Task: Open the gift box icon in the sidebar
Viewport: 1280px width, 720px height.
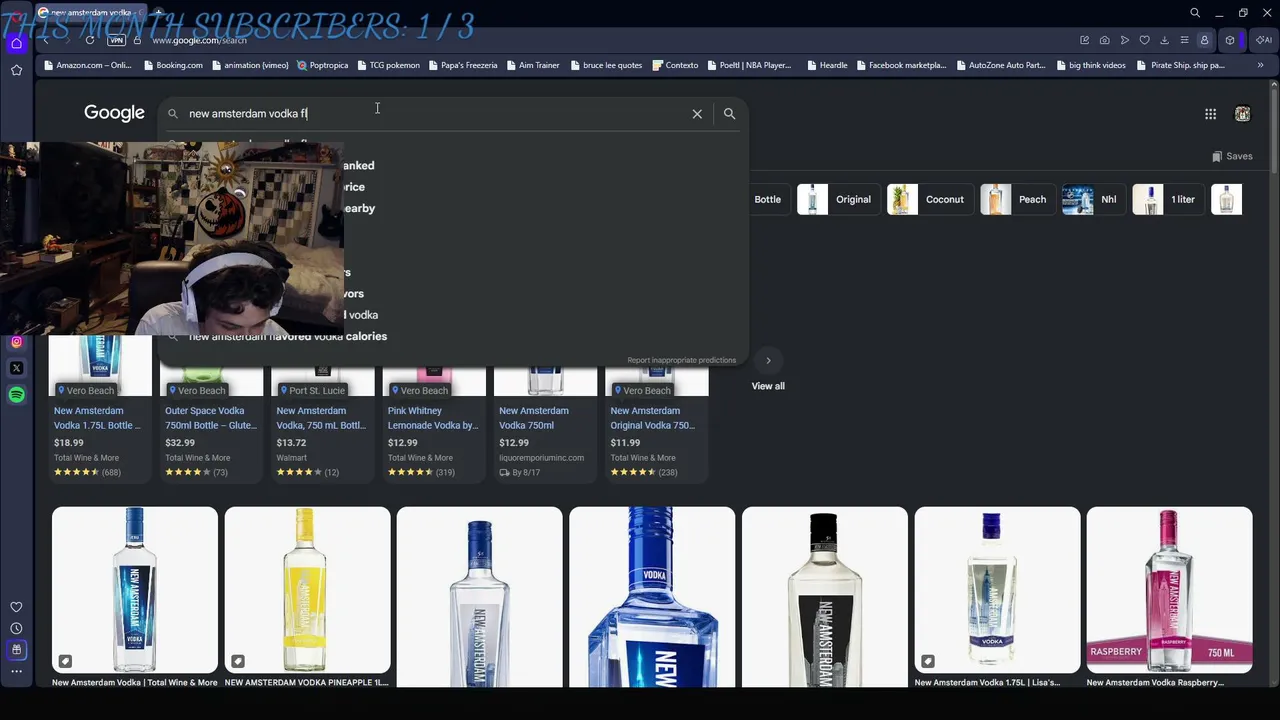Action: (16, 650)
